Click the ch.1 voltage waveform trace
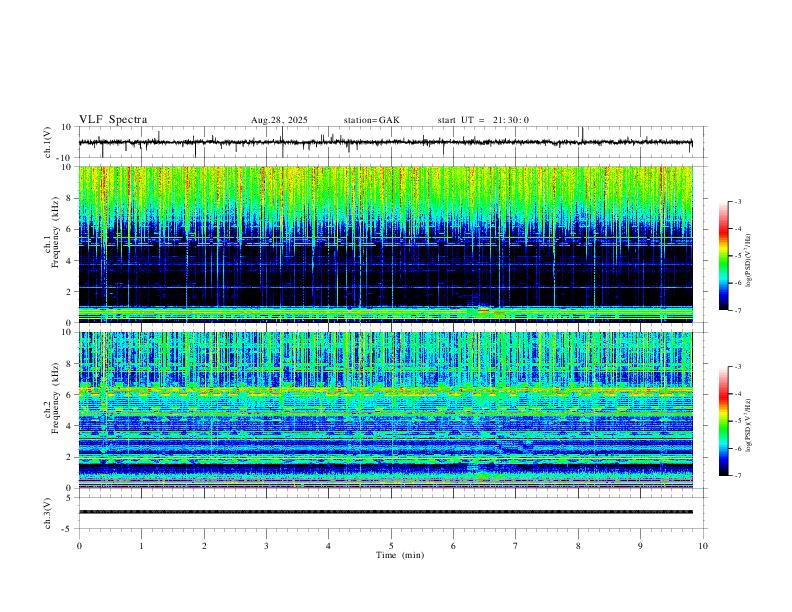Screen dimensions: 792x612 coord(385,142)
